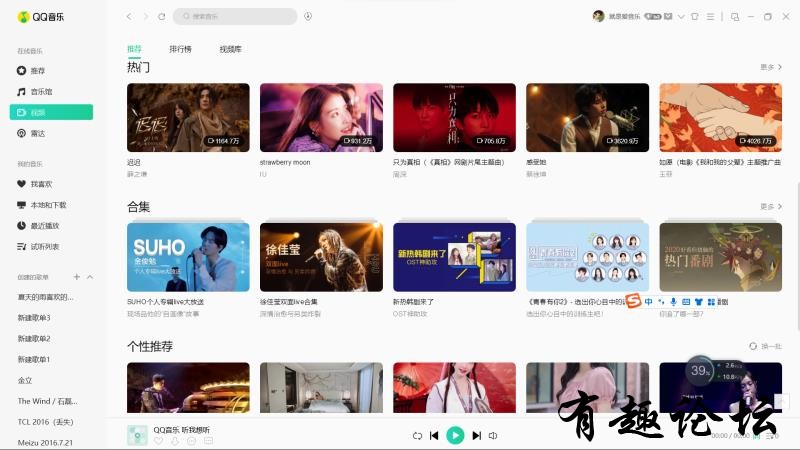This screenshot has width=800, height=450.
Task: Open the 迟迟 video thumbnail
Action: [188, 117]
